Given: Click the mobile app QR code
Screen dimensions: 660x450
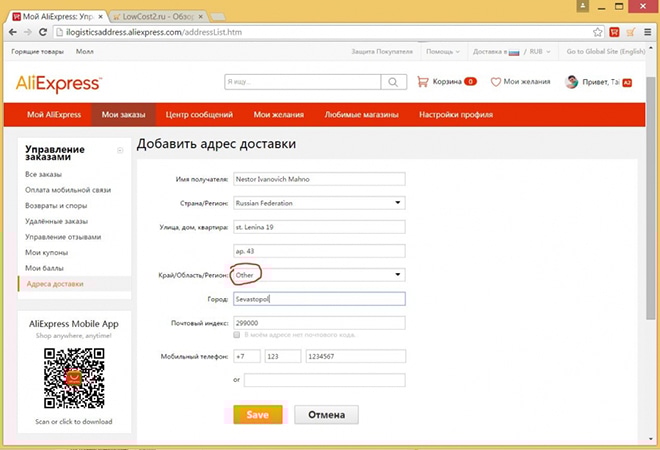Looking at the screenshot, I should coord(74,374).
